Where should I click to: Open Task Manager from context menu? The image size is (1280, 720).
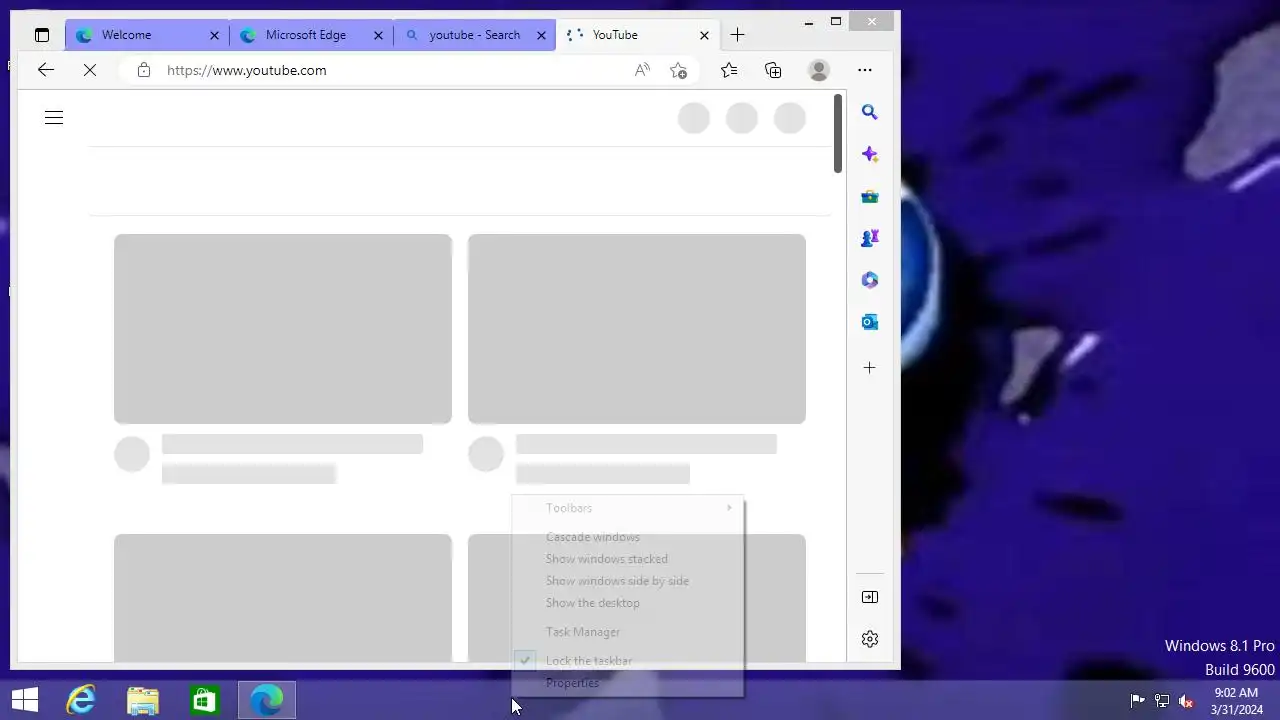(x=628, y=632)
